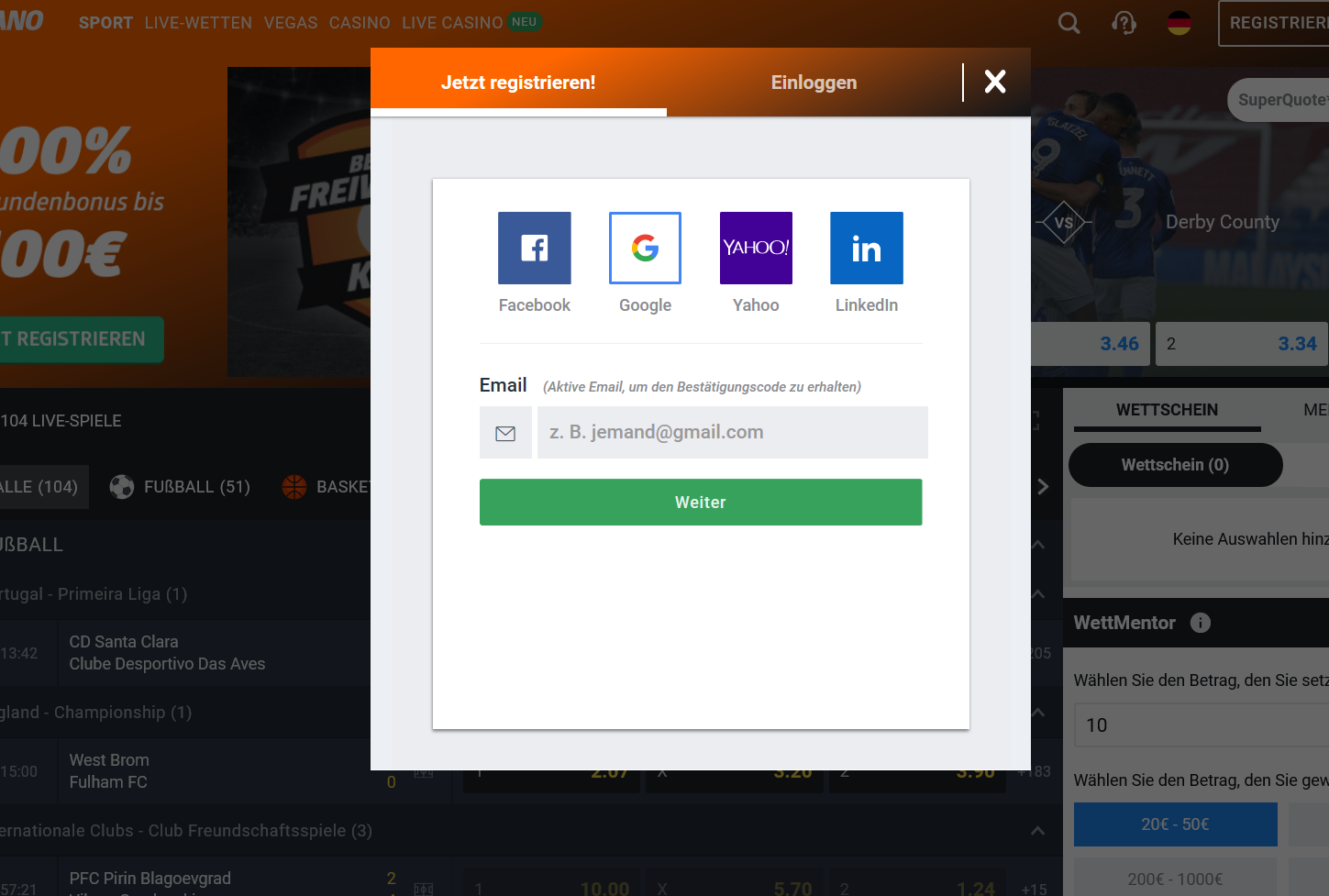
Task: Switch to Jetzt registrieren! tab
Action: [x=518, y=83]
